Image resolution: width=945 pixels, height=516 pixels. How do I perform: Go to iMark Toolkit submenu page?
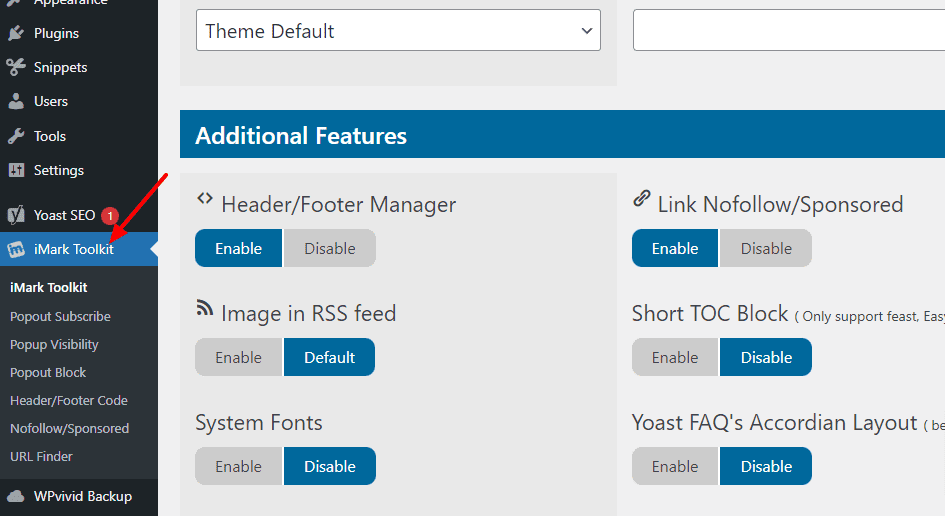click(49, 288)
